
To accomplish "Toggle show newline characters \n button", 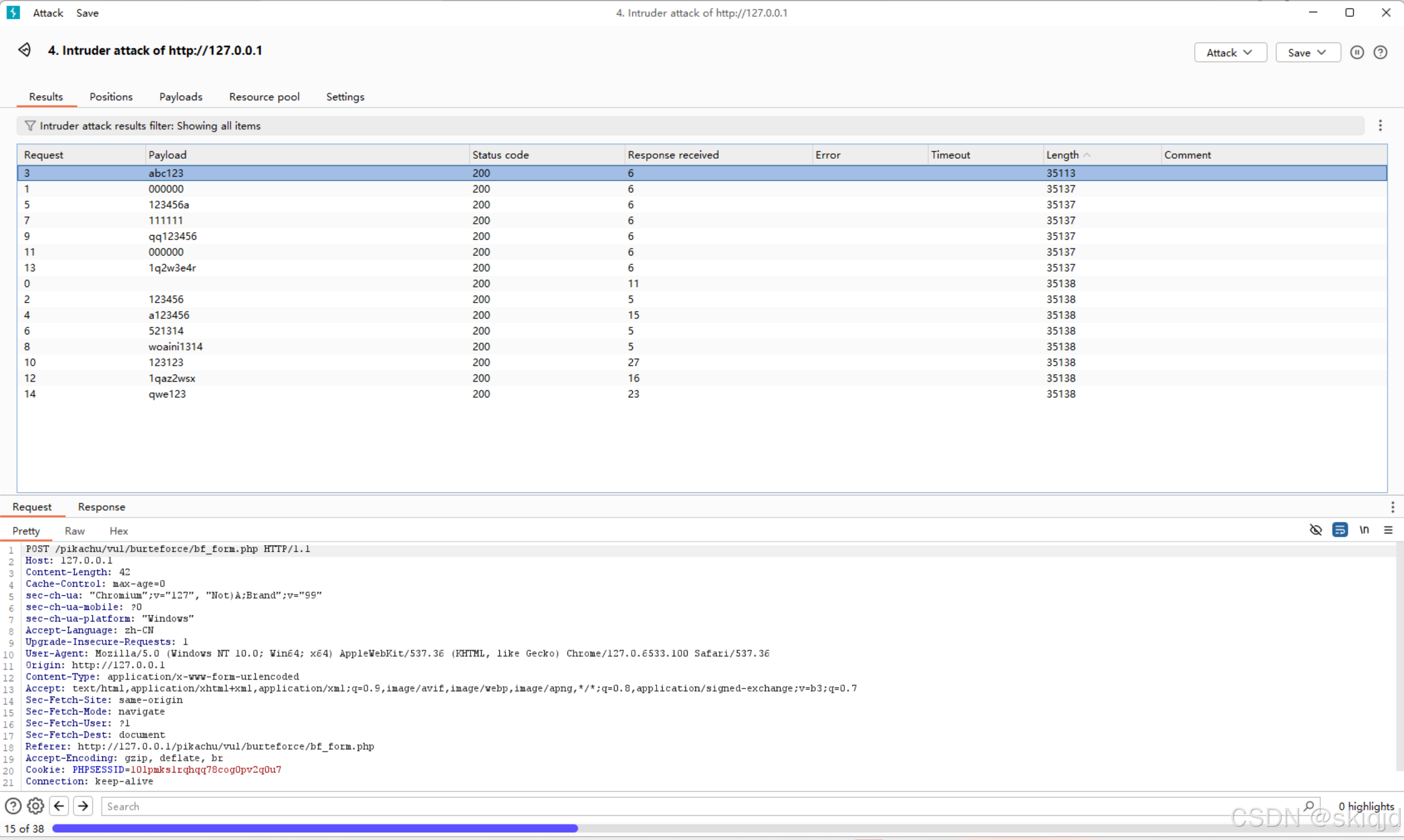I will [x=1364, y=530].
